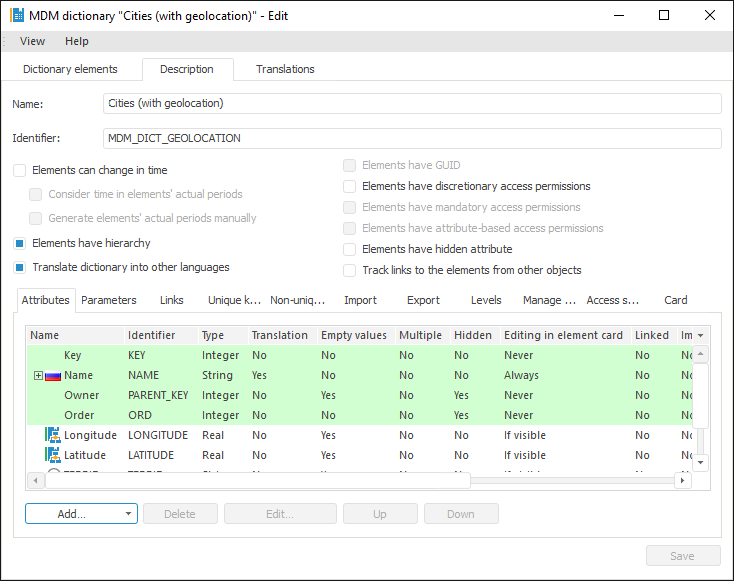
Task: Click the table scroll down arrow
Action: 701,462
